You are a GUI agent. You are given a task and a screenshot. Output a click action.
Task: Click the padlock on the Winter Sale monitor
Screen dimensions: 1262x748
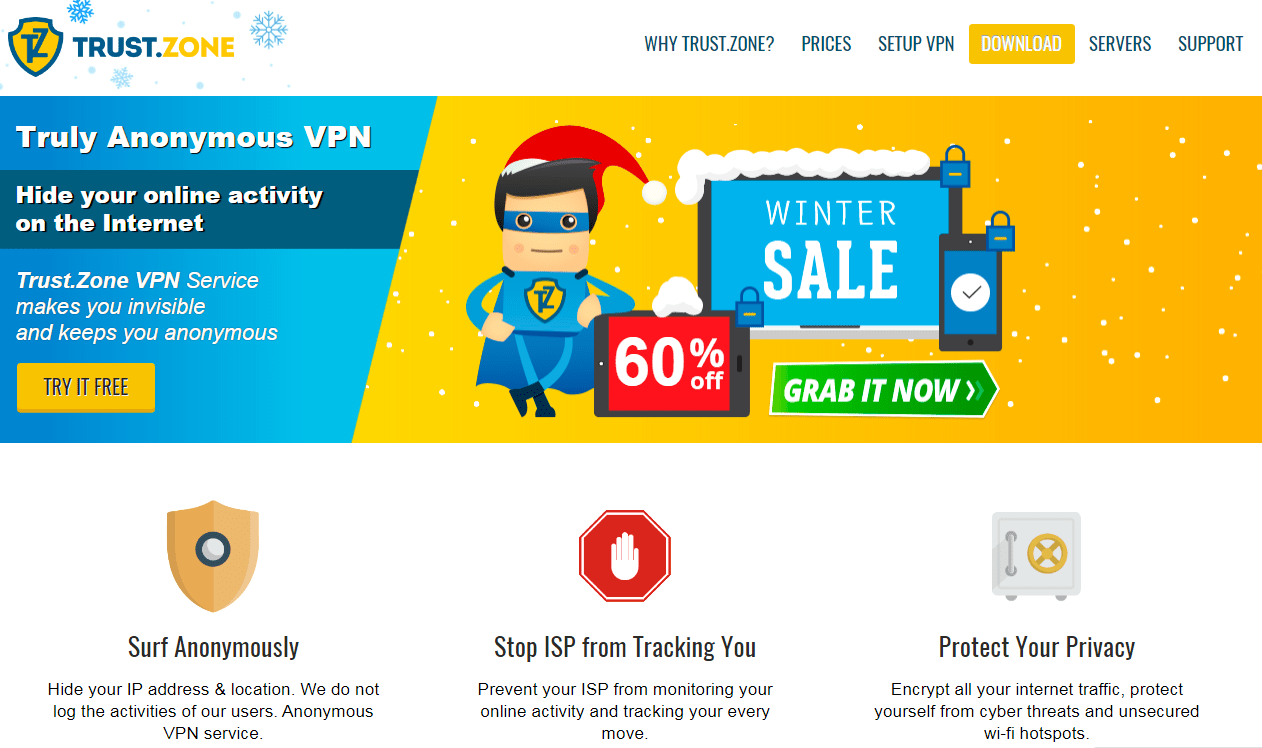pos(956,166)
